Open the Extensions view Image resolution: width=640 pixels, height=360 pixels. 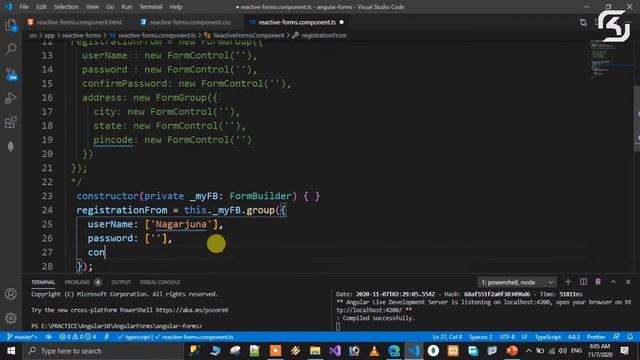(11, 122)
